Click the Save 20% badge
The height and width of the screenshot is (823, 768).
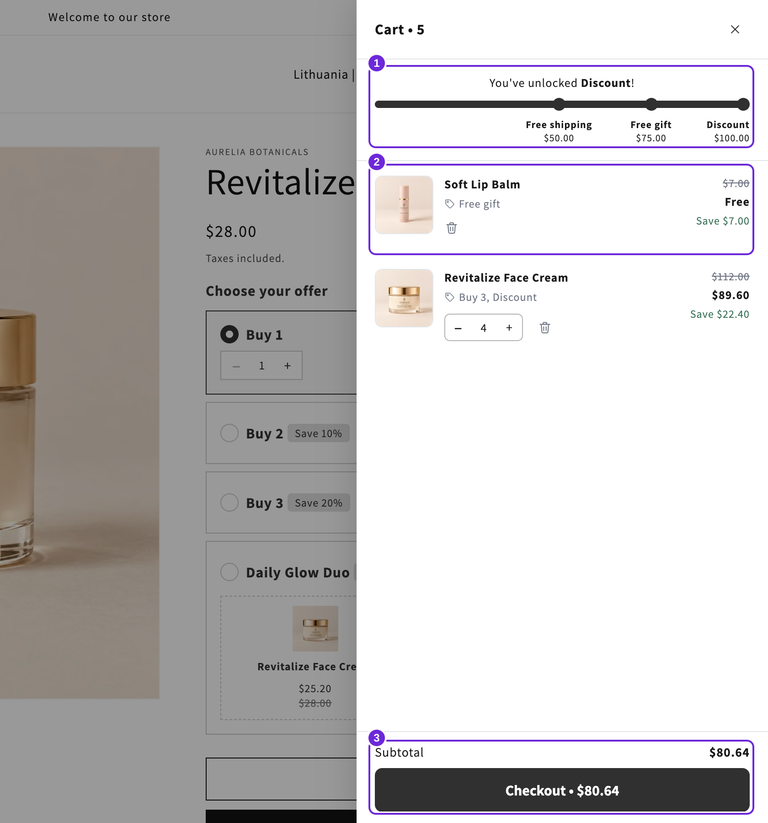[318, 503]
